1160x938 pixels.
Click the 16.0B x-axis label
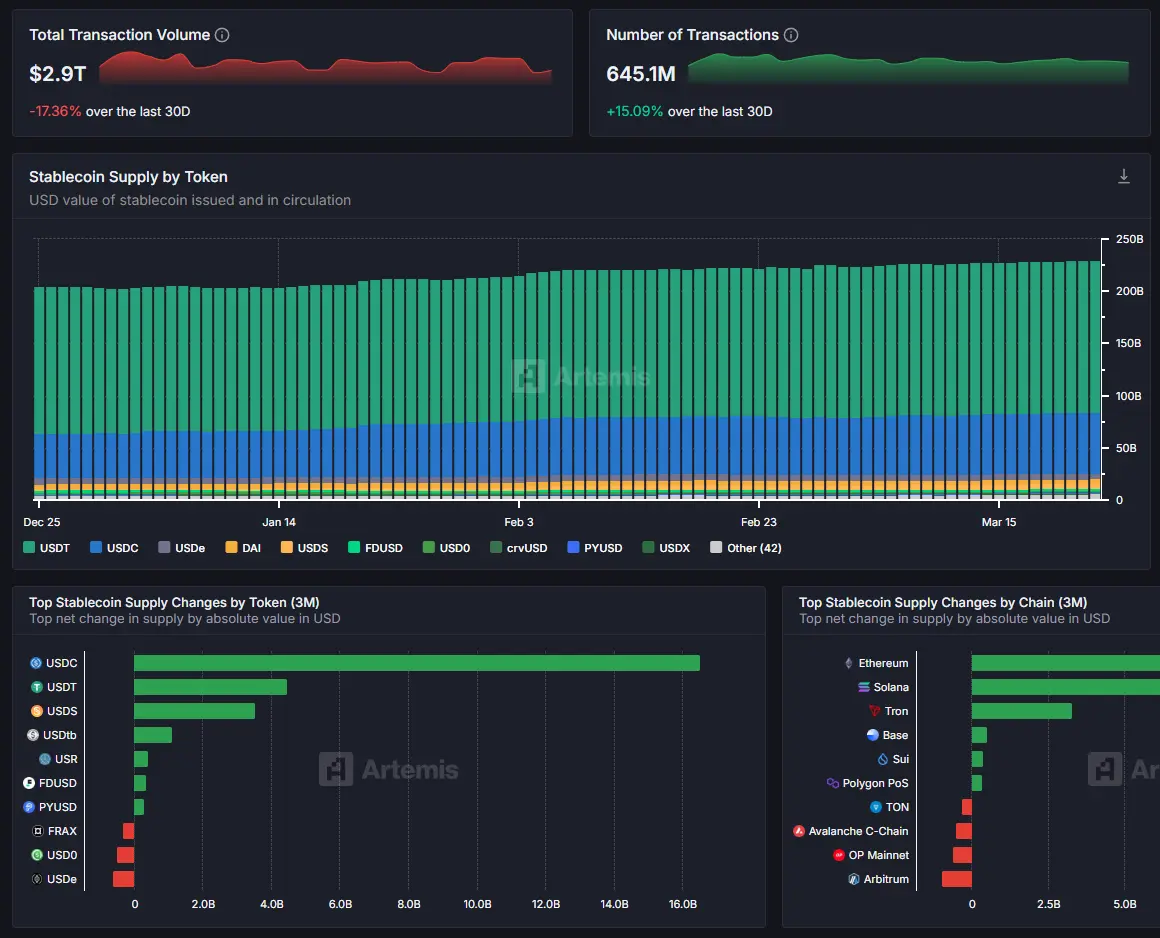coord(683,904)
